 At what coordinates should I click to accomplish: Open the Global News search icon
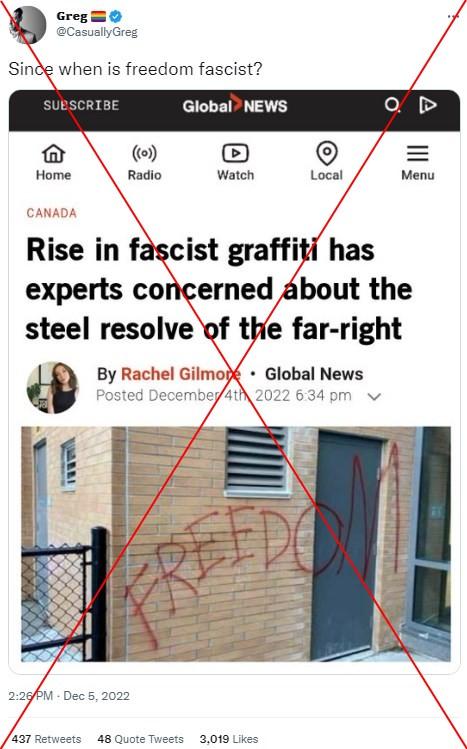393,105
